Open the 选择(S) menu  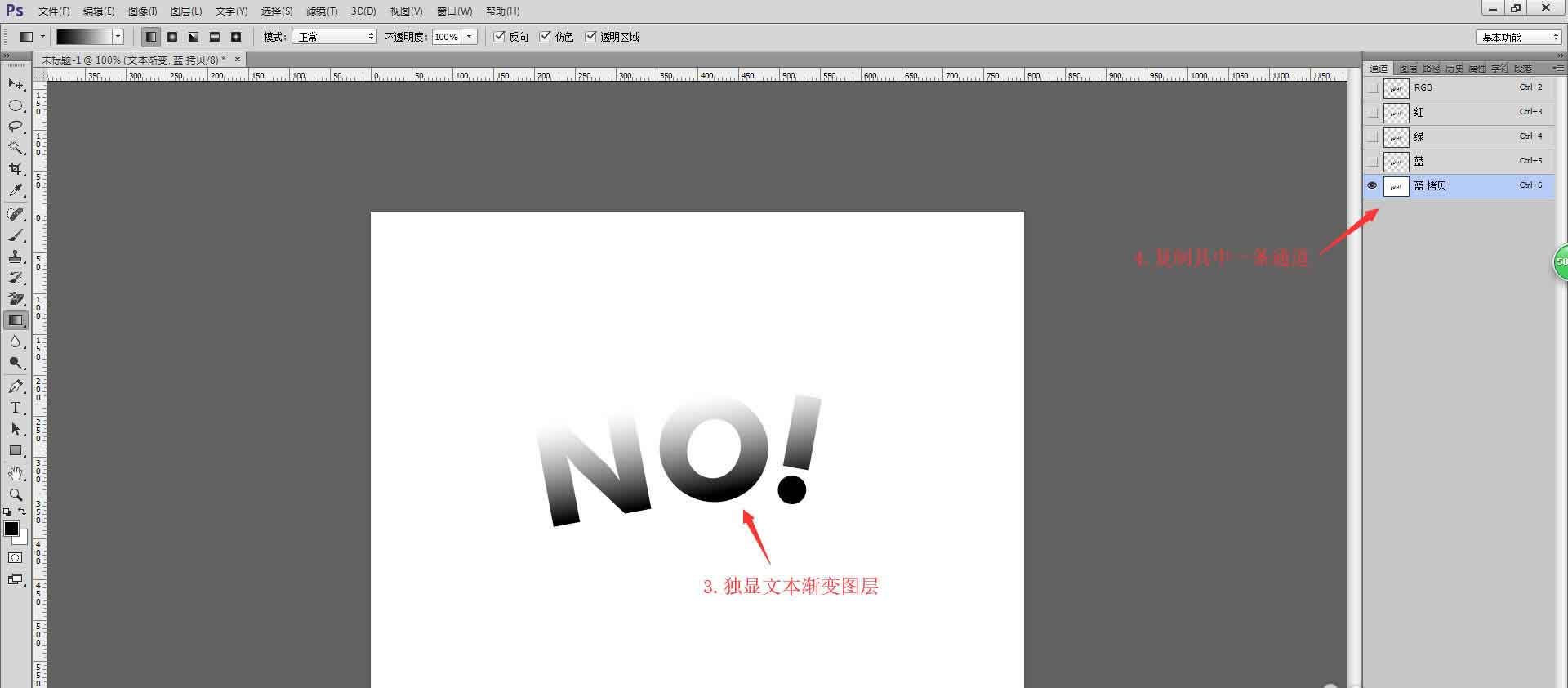tap(277, 11)
